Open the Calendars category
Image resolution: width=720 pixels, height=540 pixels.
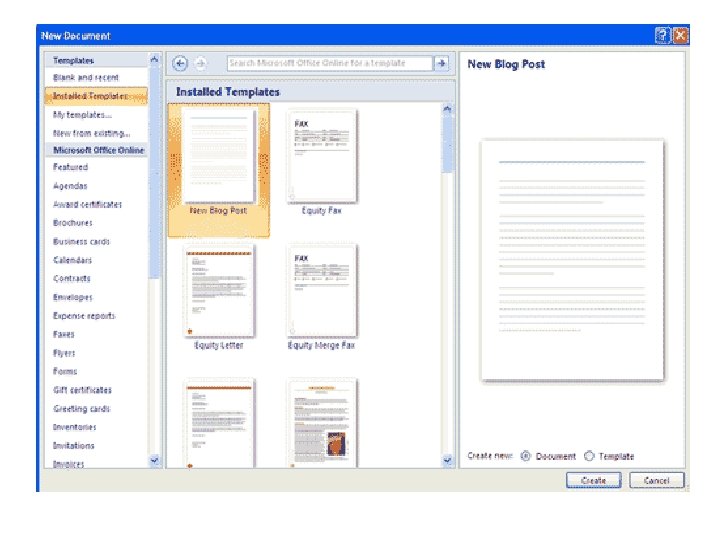[x=72, y=260]
